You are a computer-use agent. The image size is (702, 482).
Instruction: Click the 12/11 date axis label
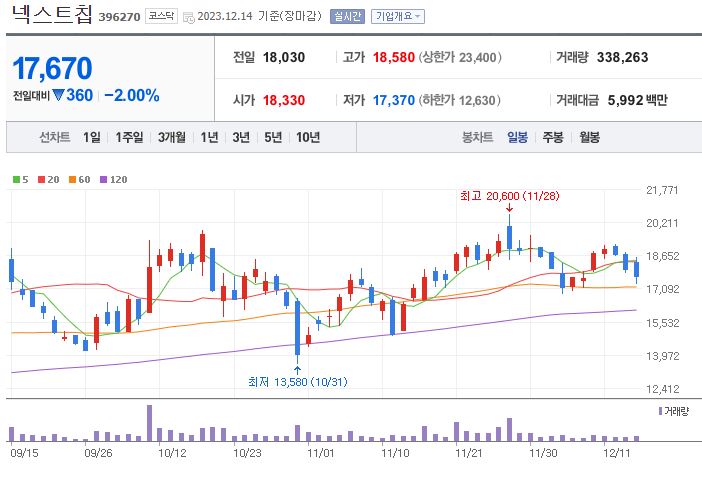[x=617, y=453]
